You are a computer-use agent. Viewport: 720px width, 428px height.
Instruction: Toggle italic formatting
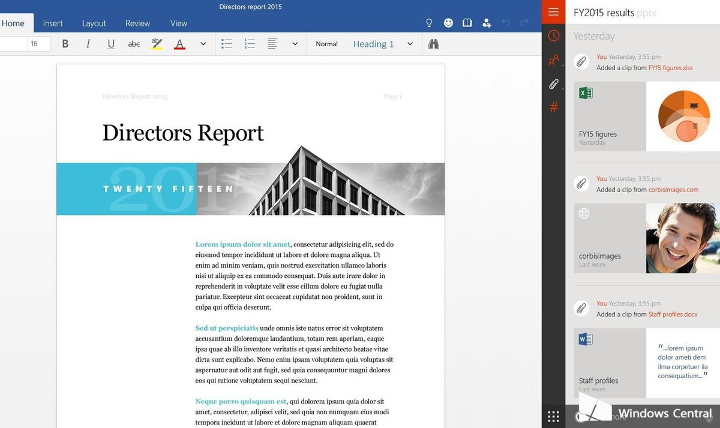pyautogui.click(x=88, y=44)
